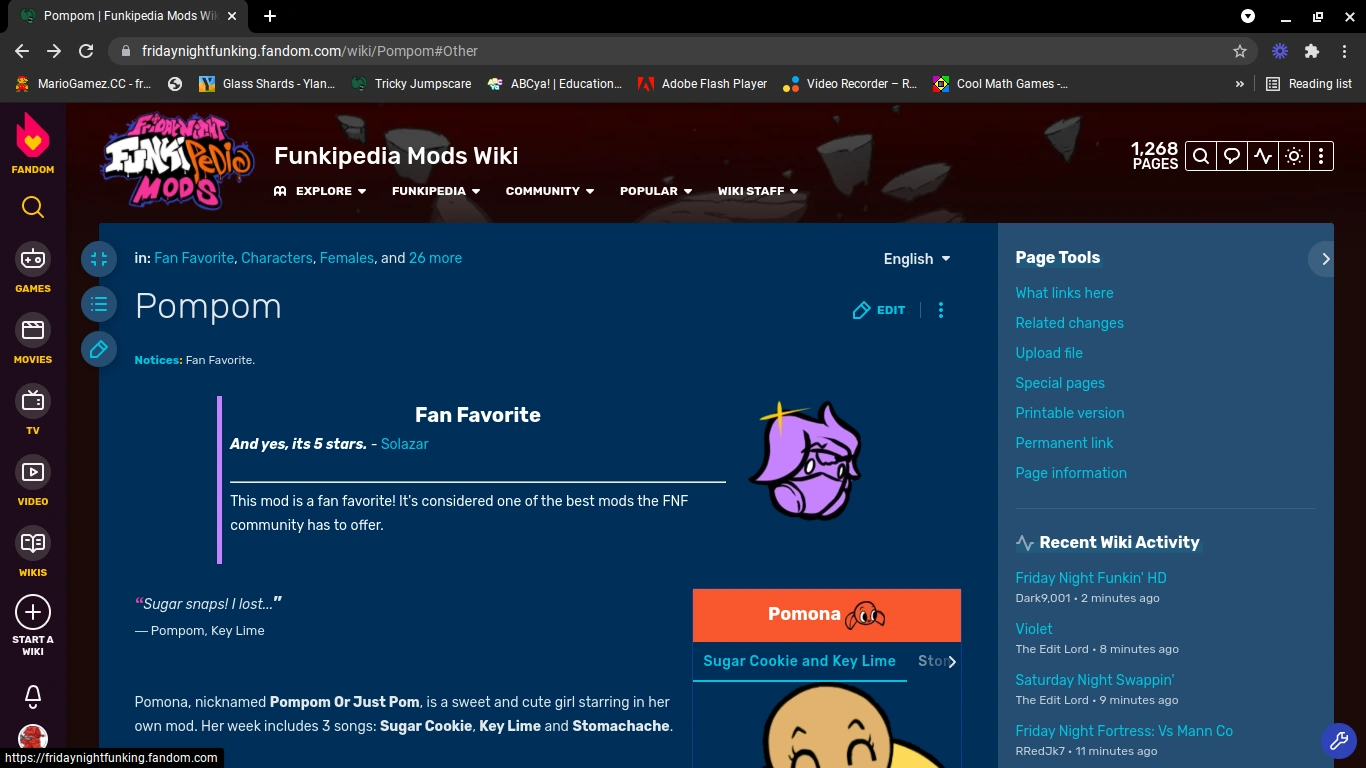Open the Fandom home logo
Image resolution: width=1366 pixels, height=768 pixels.
[33, 142]
